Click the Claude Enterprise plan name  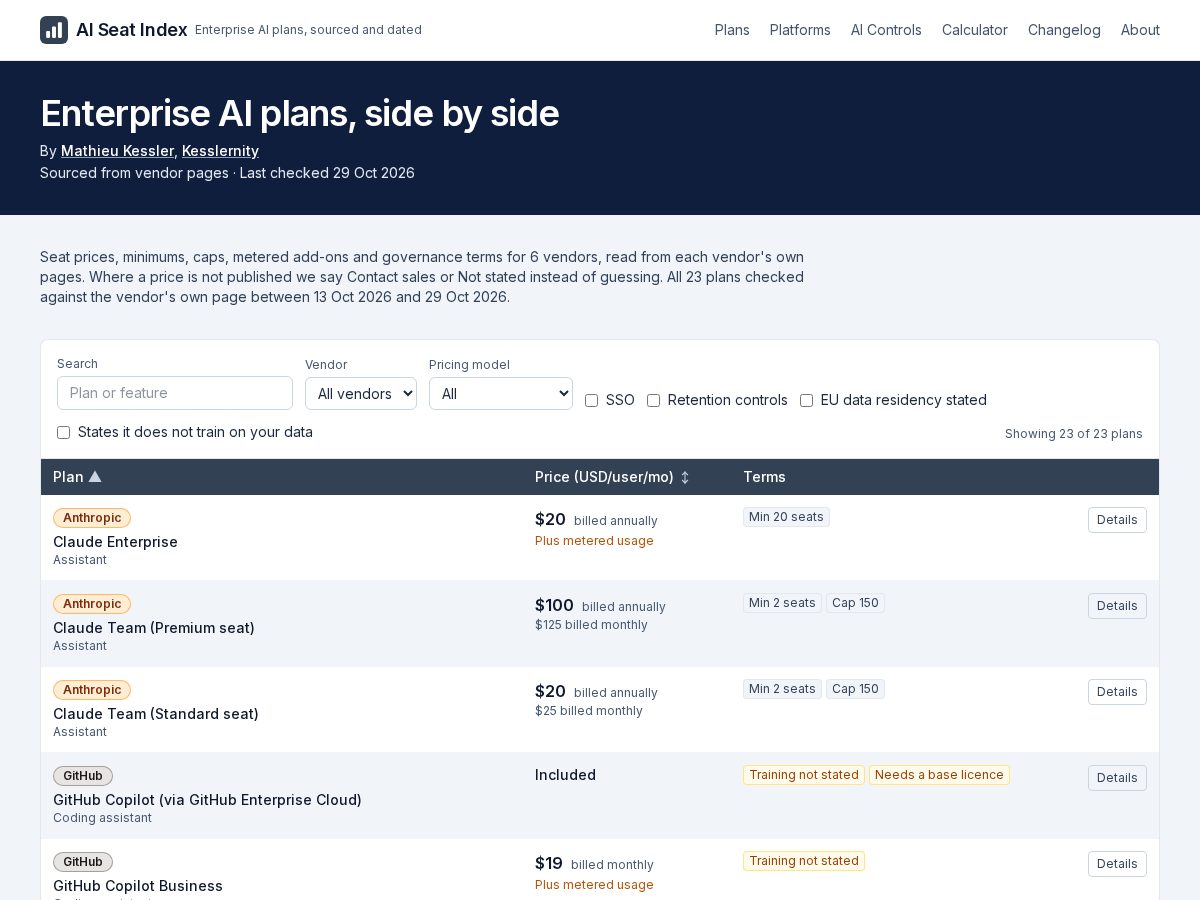point(115,542)
